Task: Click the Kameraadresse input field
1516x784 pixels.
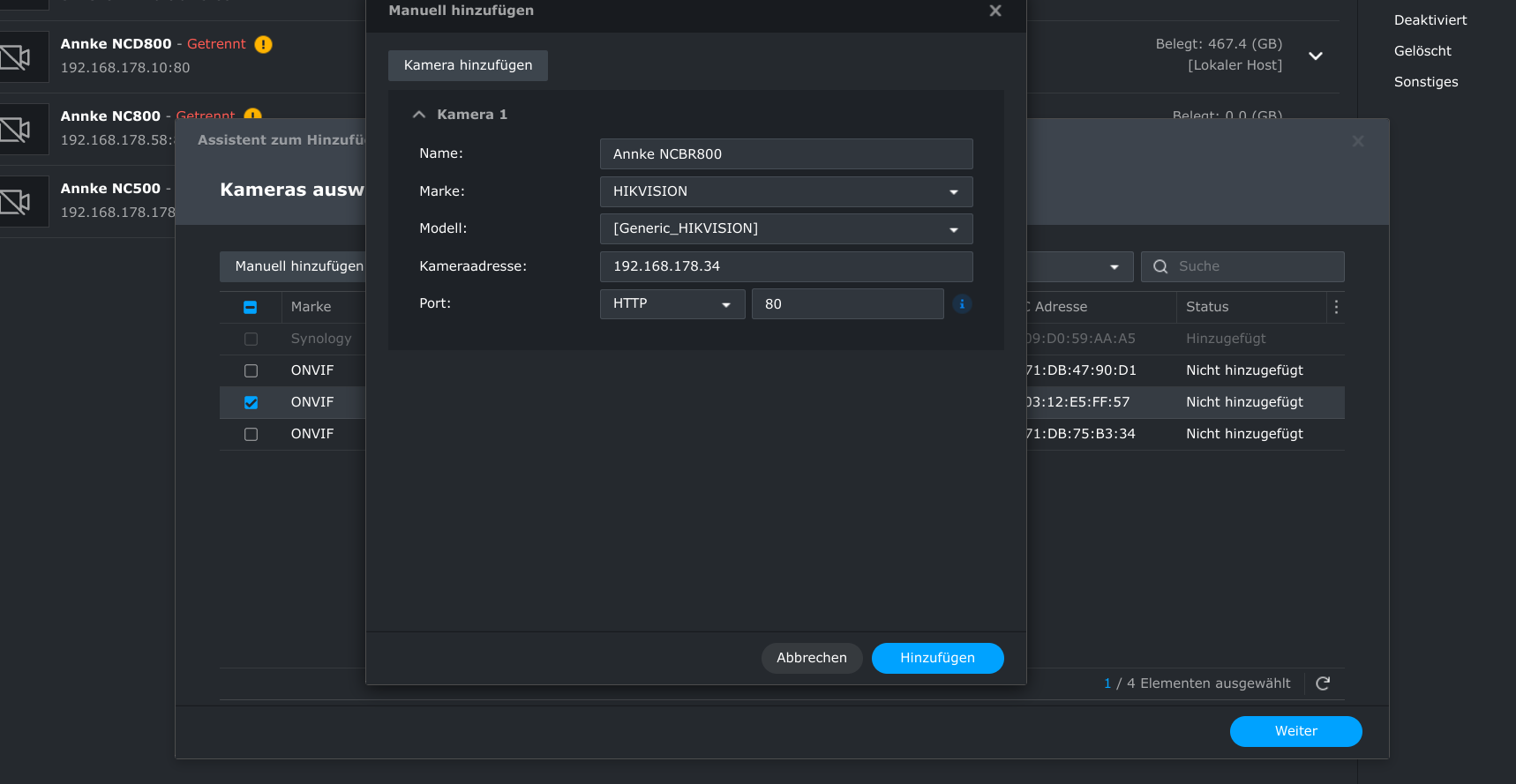Action: coord(785,266)
